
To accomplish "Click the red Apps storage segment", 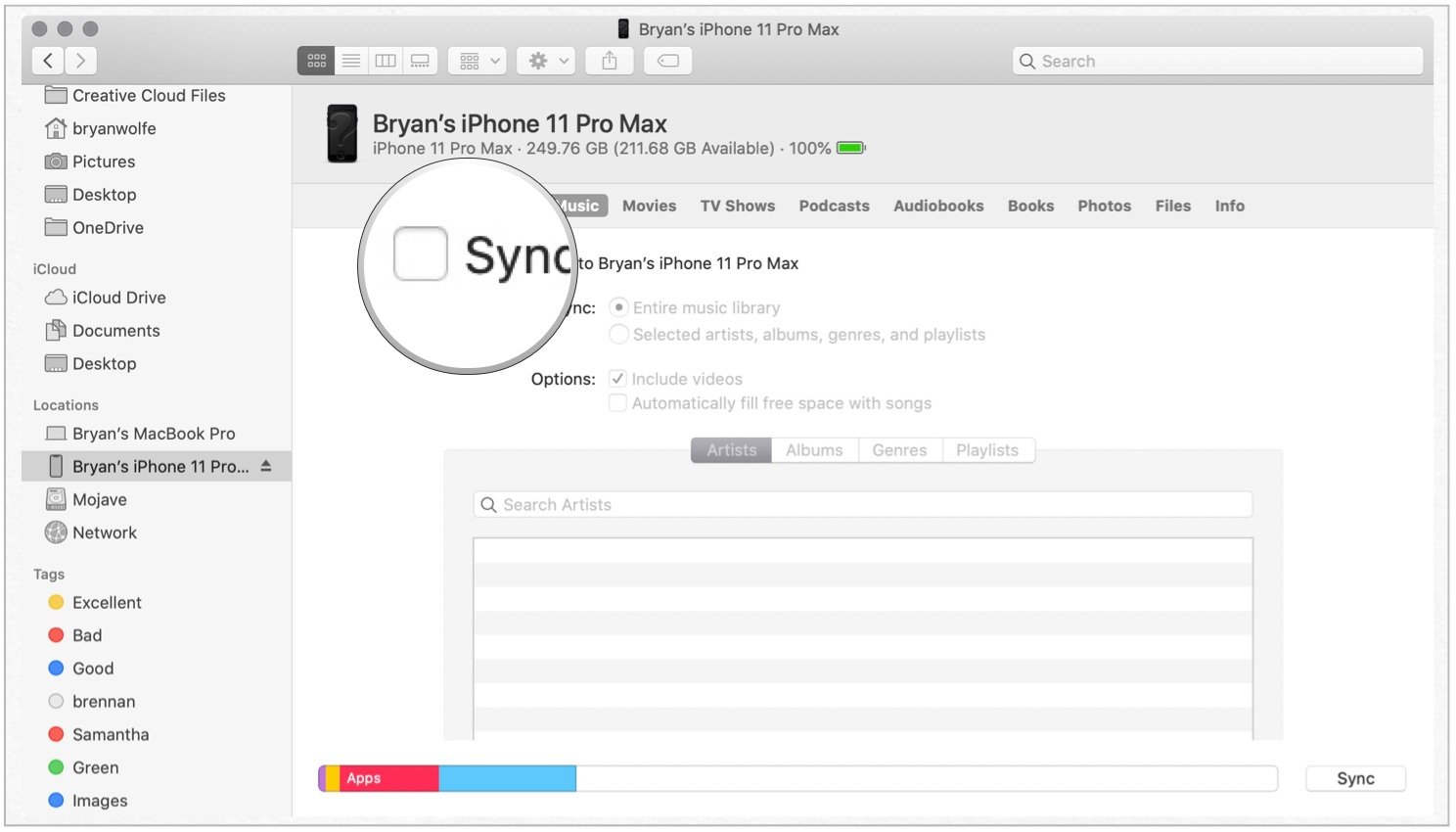I will (x=388, y=779).
